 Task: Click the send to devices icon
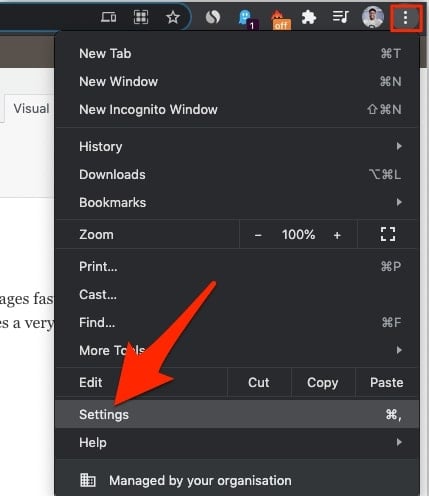(x=109, y=17)
